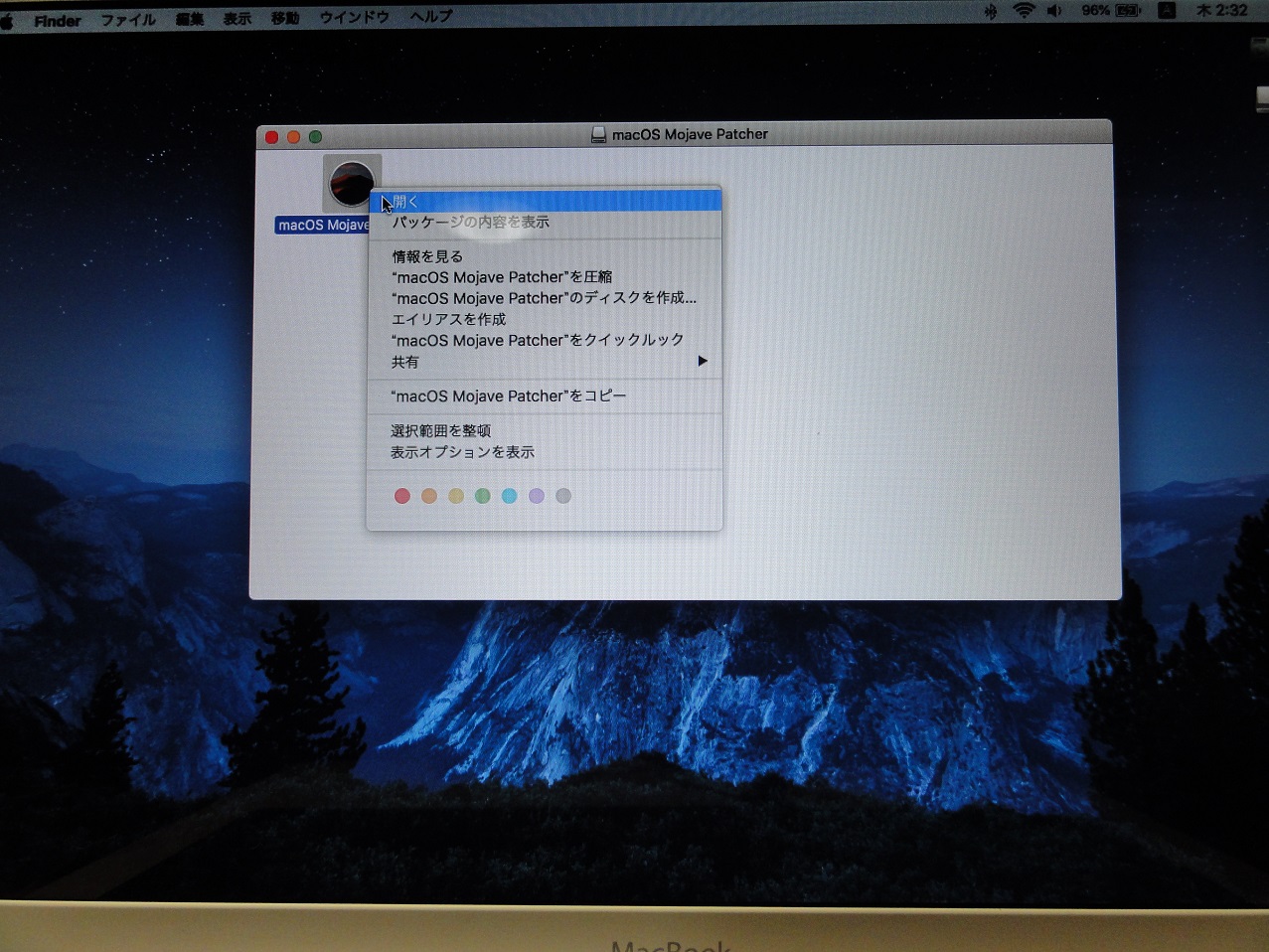
Task: Choose 開く in the context menu
Action: pyautogui.click(x=545, y=202)
